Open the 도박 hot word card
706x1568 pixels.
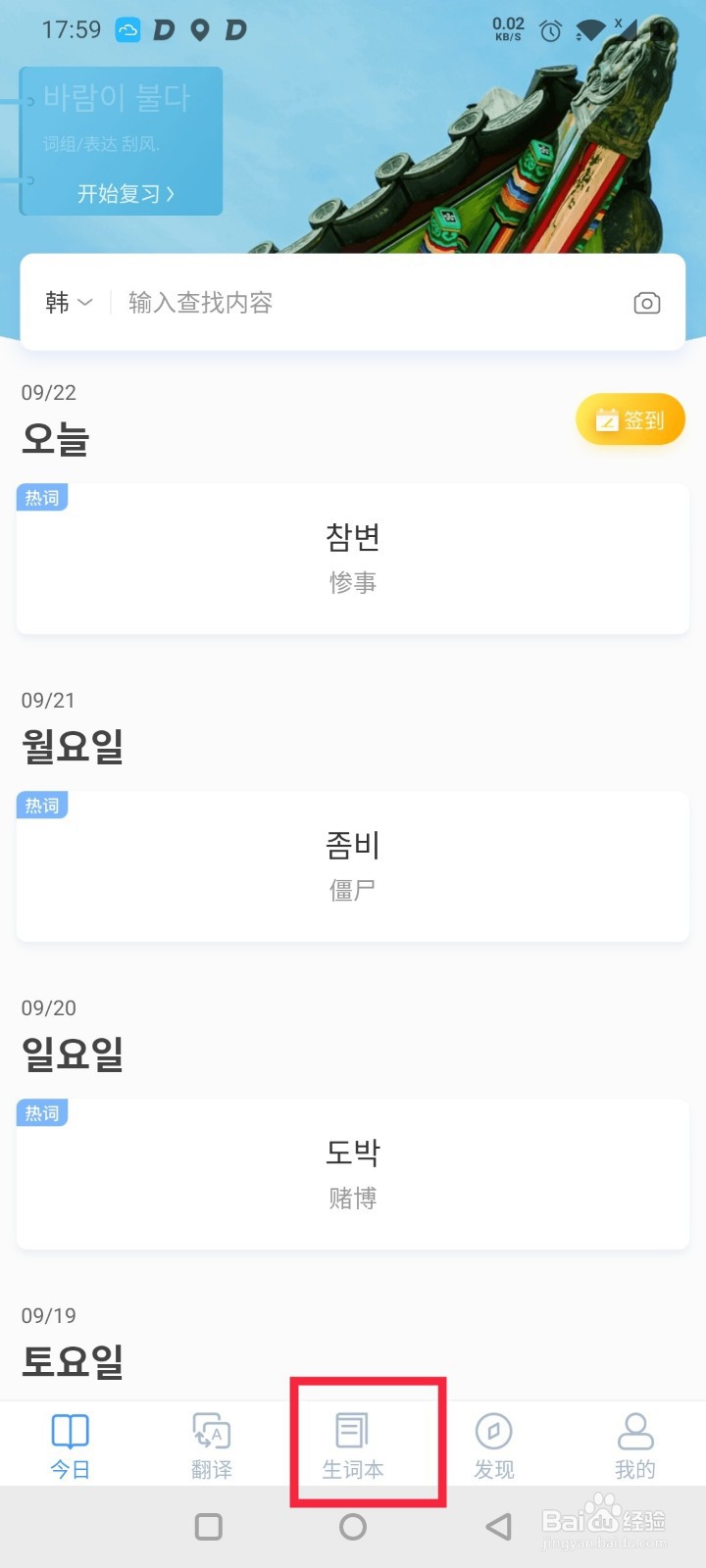353,1174
